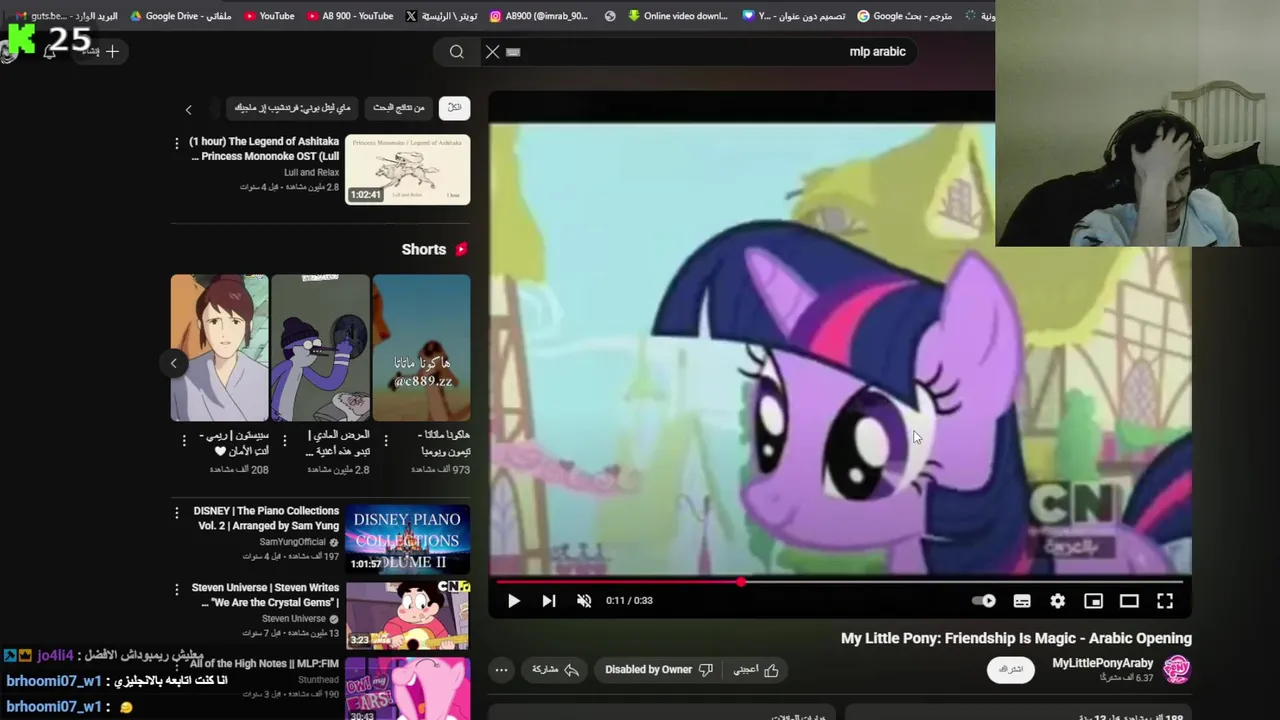Open the 'سبيستون | ريمي' short thumbnail

click(x=219, y=348)
